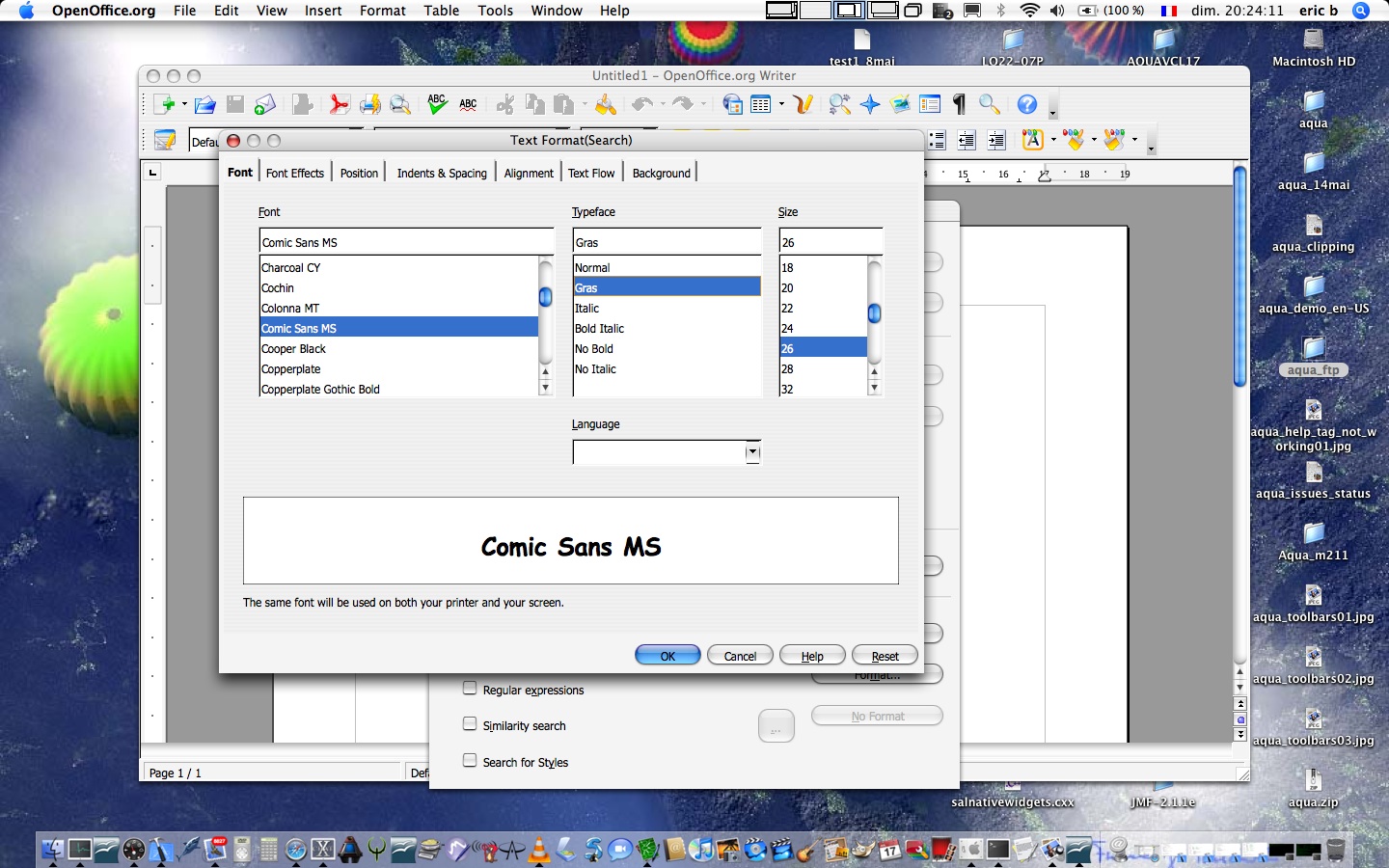
Task: Open the Tools menu in menu bar
Action: [495, 11]
